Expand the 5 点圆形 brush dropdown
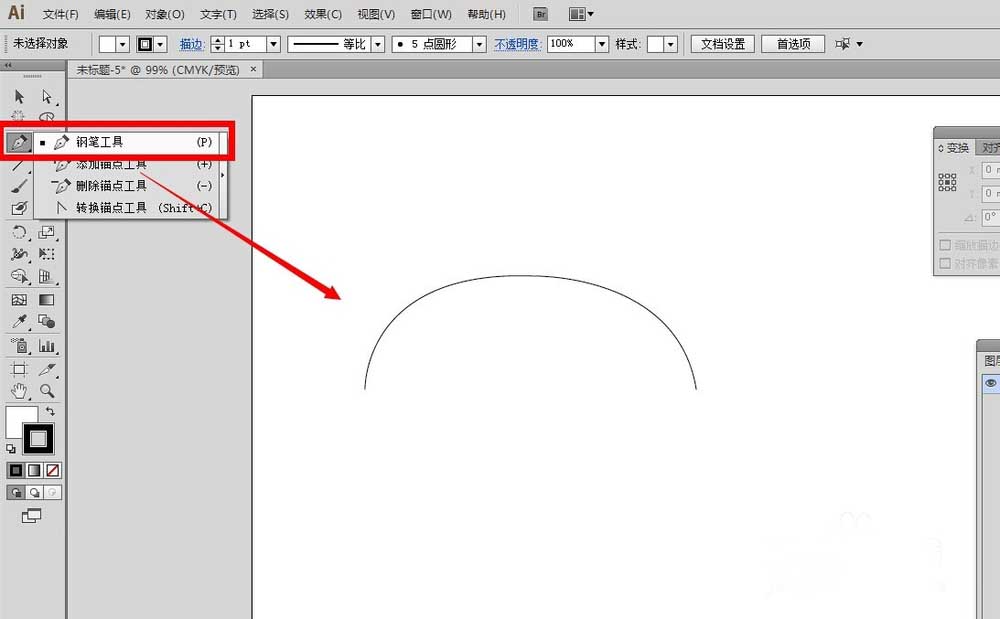This screenshot has width=1000, height=619. tap(479, 44)
